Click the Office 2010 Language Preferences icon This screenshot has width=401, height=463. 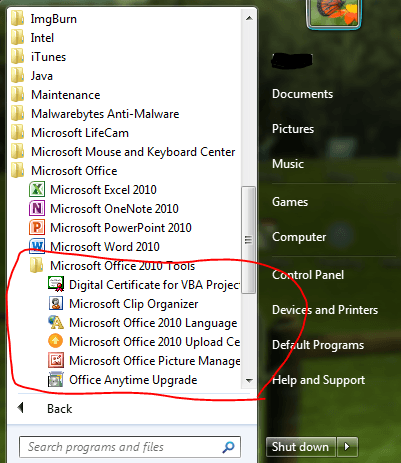56,322
